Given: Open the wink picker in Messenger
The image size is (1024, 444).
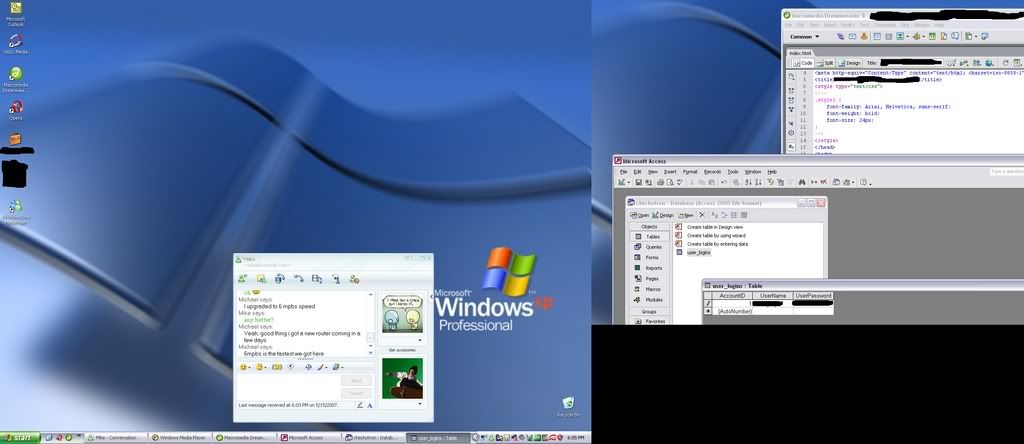Looking at the screenshot, I should coord(261,367).
